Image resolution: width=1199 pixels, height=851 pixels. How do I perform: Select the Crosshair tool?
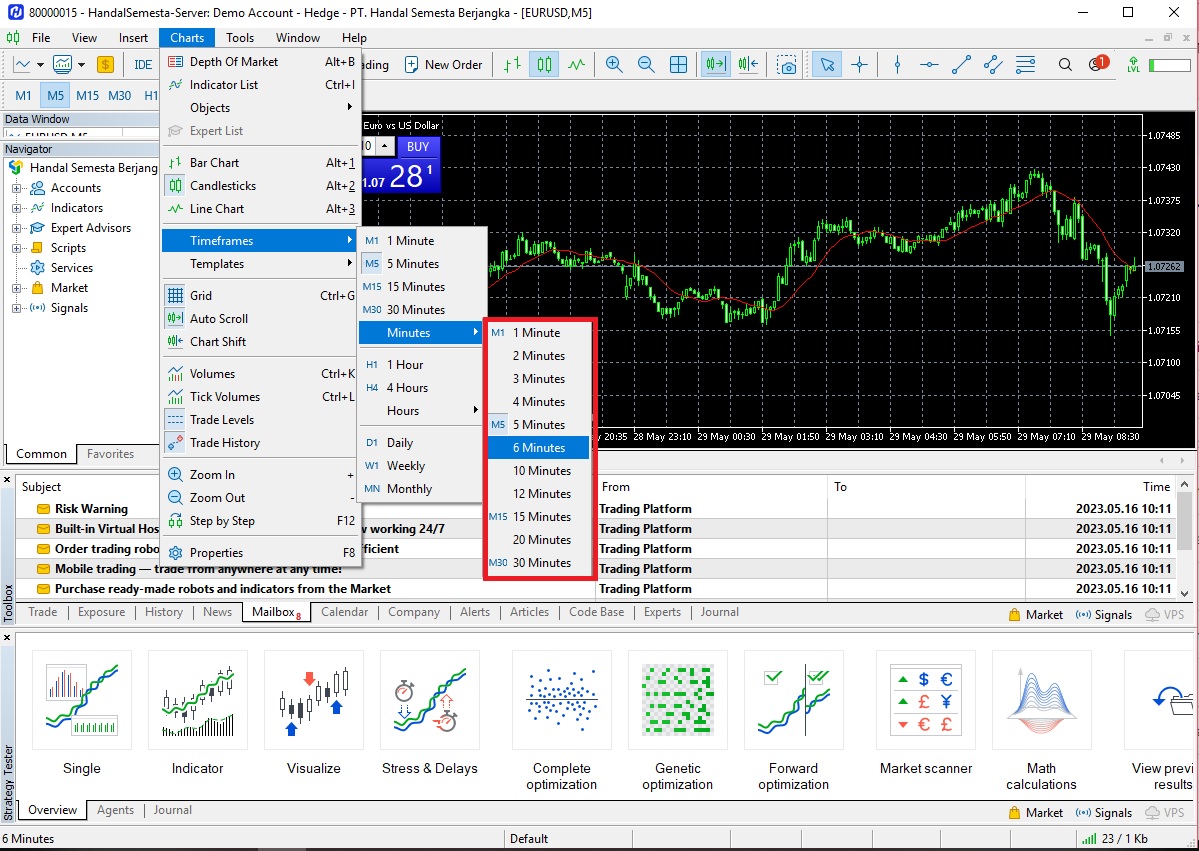pyautogui.click(x=859, y=63)
